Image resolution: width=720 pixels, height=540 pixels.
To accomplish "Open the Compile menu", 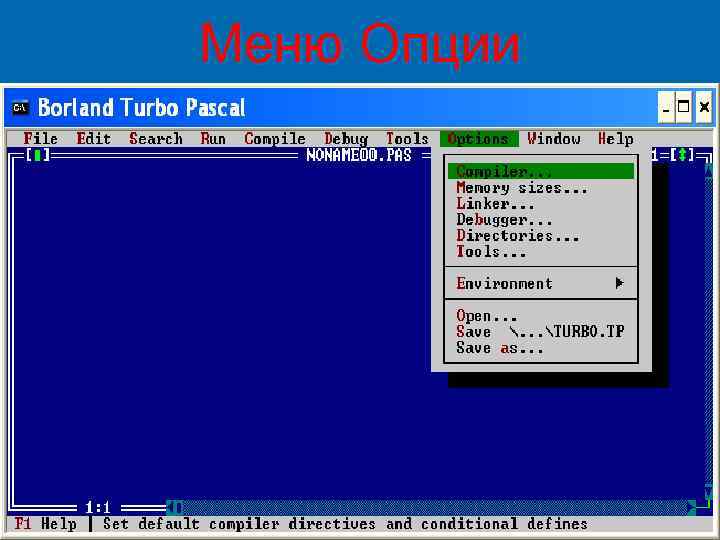I will (275, 139).
